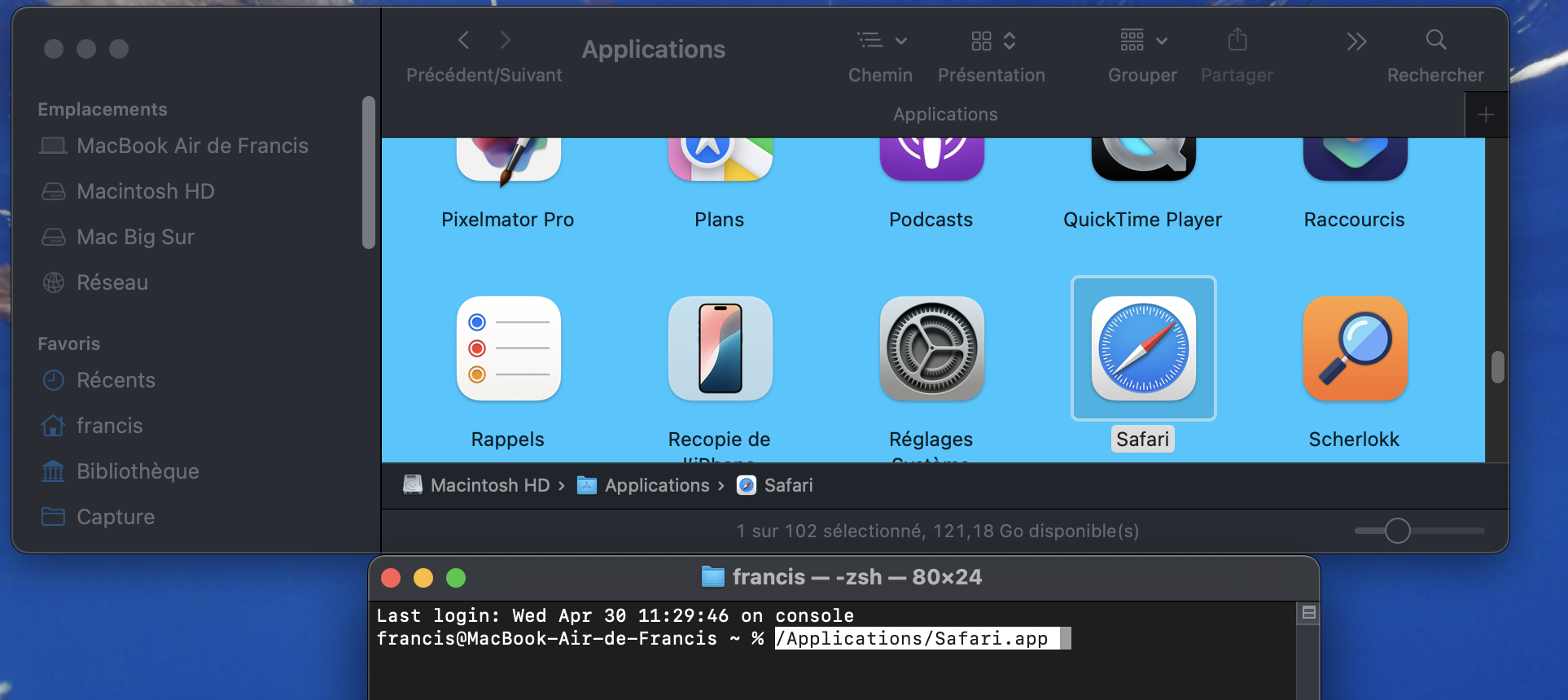
Task: Click Macintosh HD in the path bar
Action: (x=489, y=485)
